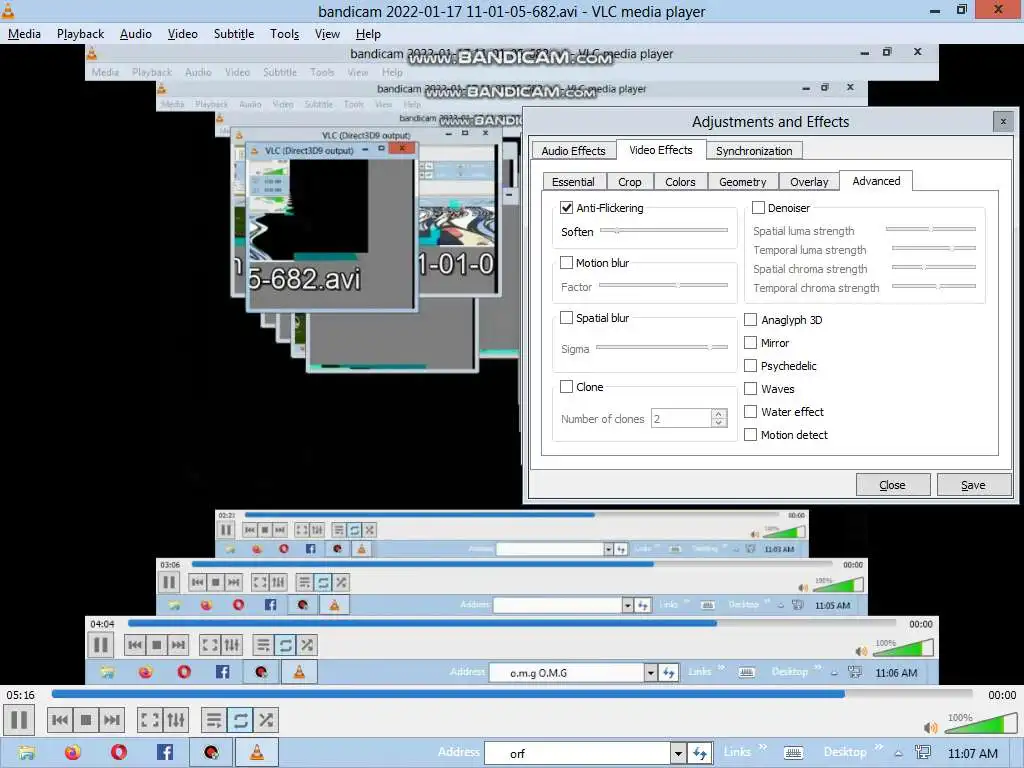Switch to the Audio Effects tab
Screen dimensions: 1024x768
(573, 151)
